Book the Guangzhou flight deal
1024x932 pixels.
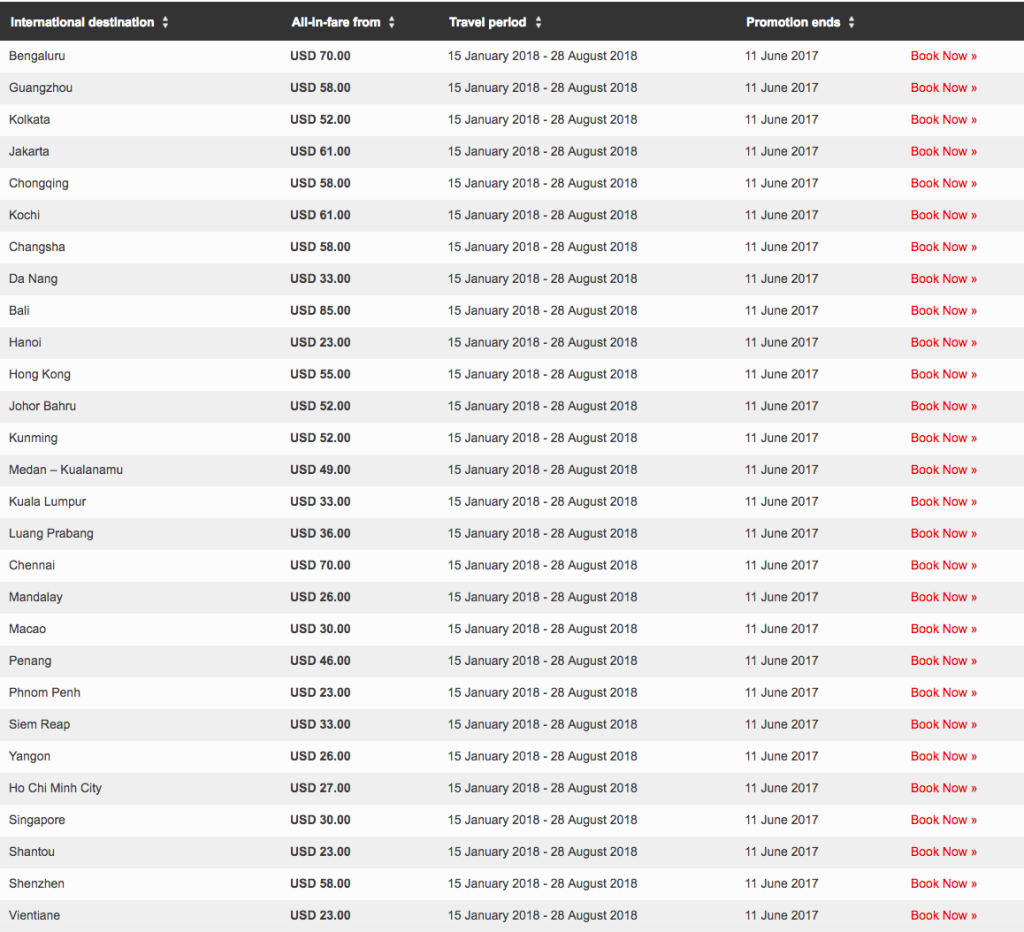point(943,88)
